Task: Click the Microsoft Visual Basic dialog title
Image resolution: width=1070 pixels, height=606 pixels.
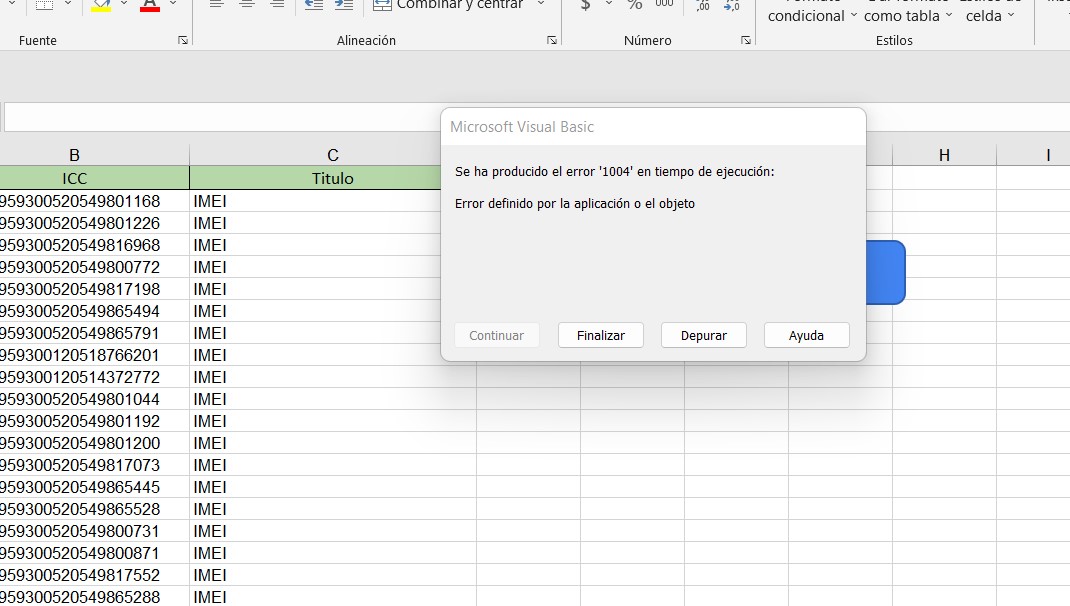Action: 522,127
